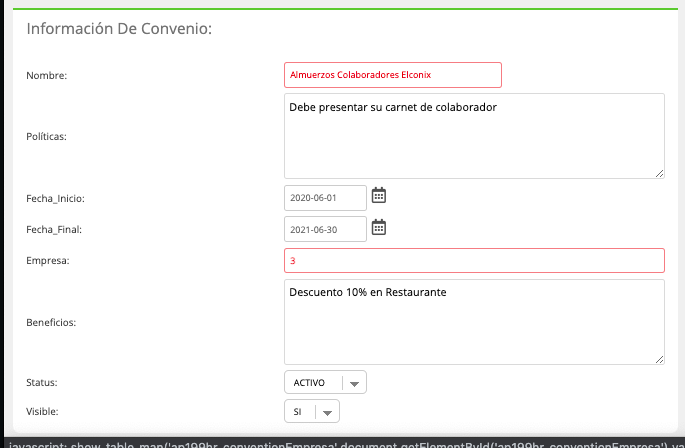Open calendar picker for Fecha_Inicio
The height and width of the screenshot is (448, 685).
point(379,195)
